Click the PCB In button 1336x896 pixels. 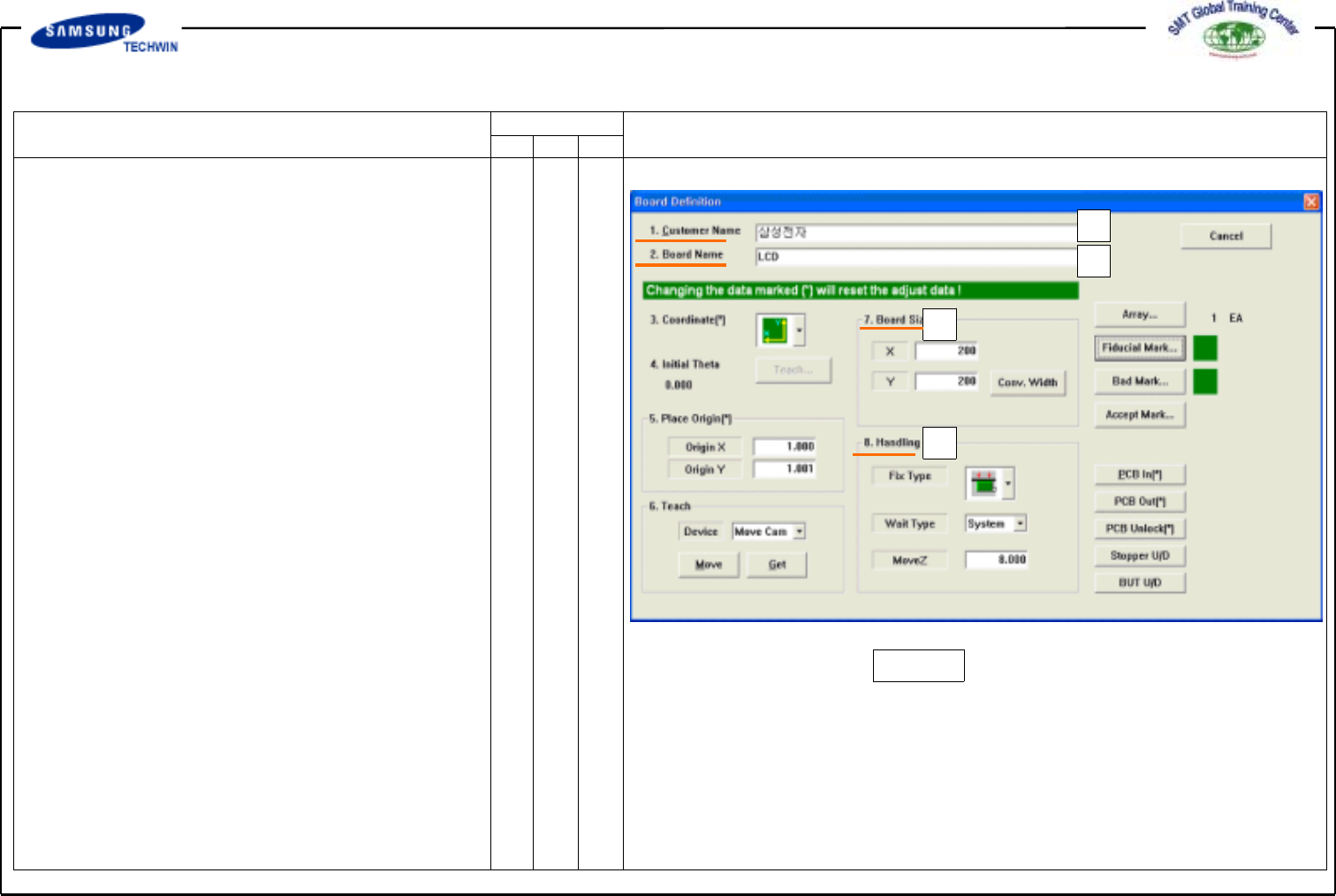(1139, 475)
